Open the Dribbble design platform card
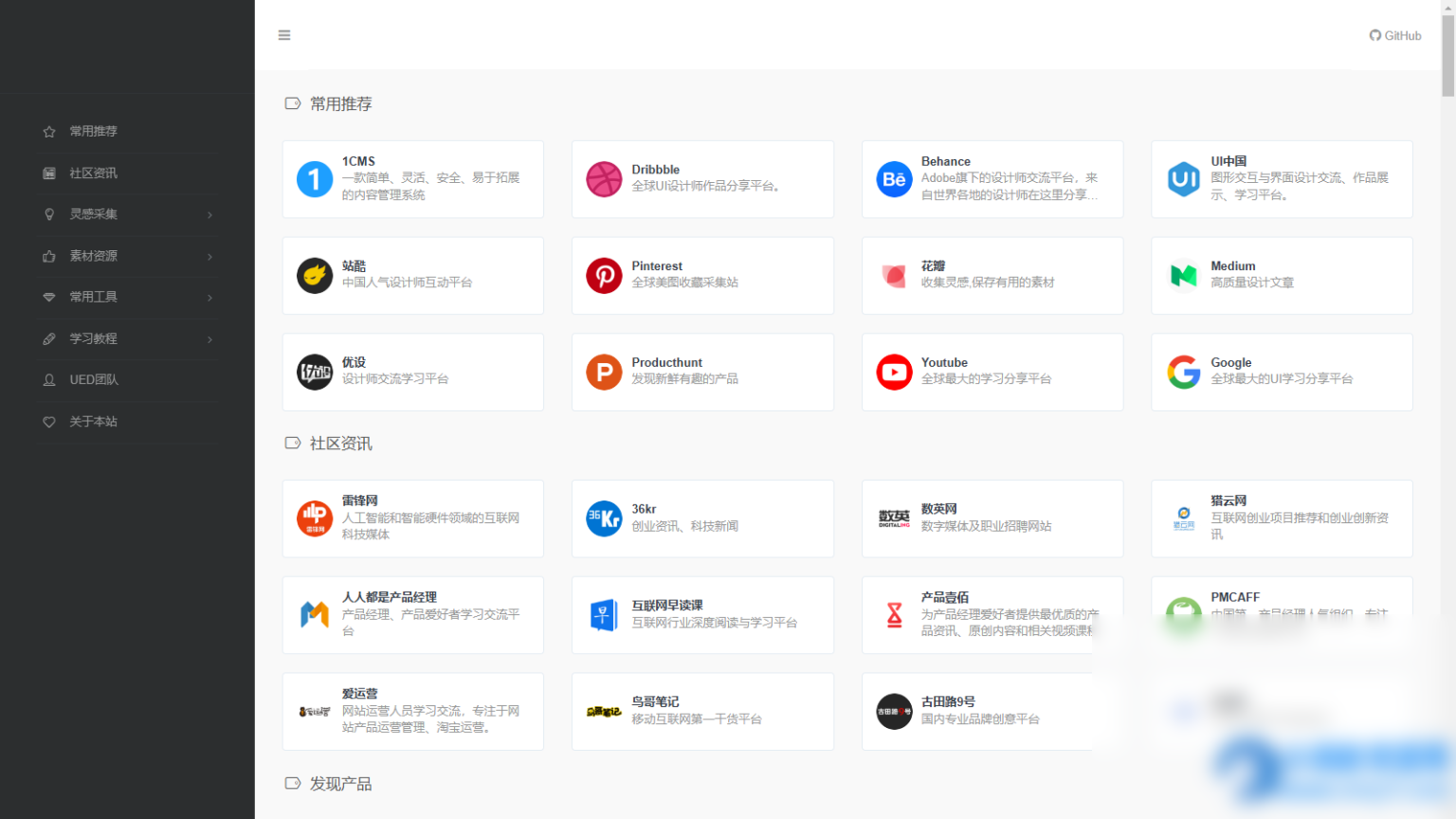The image size is (1456, 819). pyautogui.click(x=701, y=179)
